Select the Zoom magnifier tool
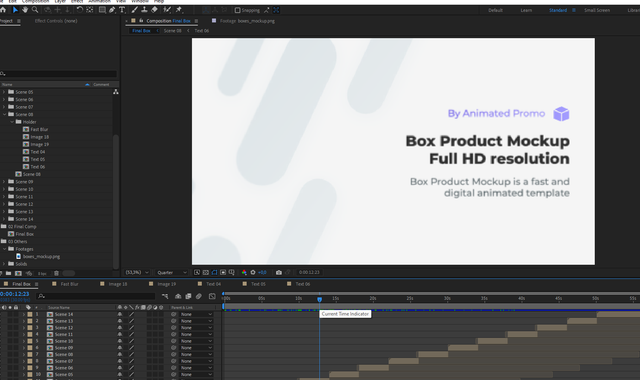The width and height of the screenshot is (640, 380). pyautogui.click(x=35, y=10)
